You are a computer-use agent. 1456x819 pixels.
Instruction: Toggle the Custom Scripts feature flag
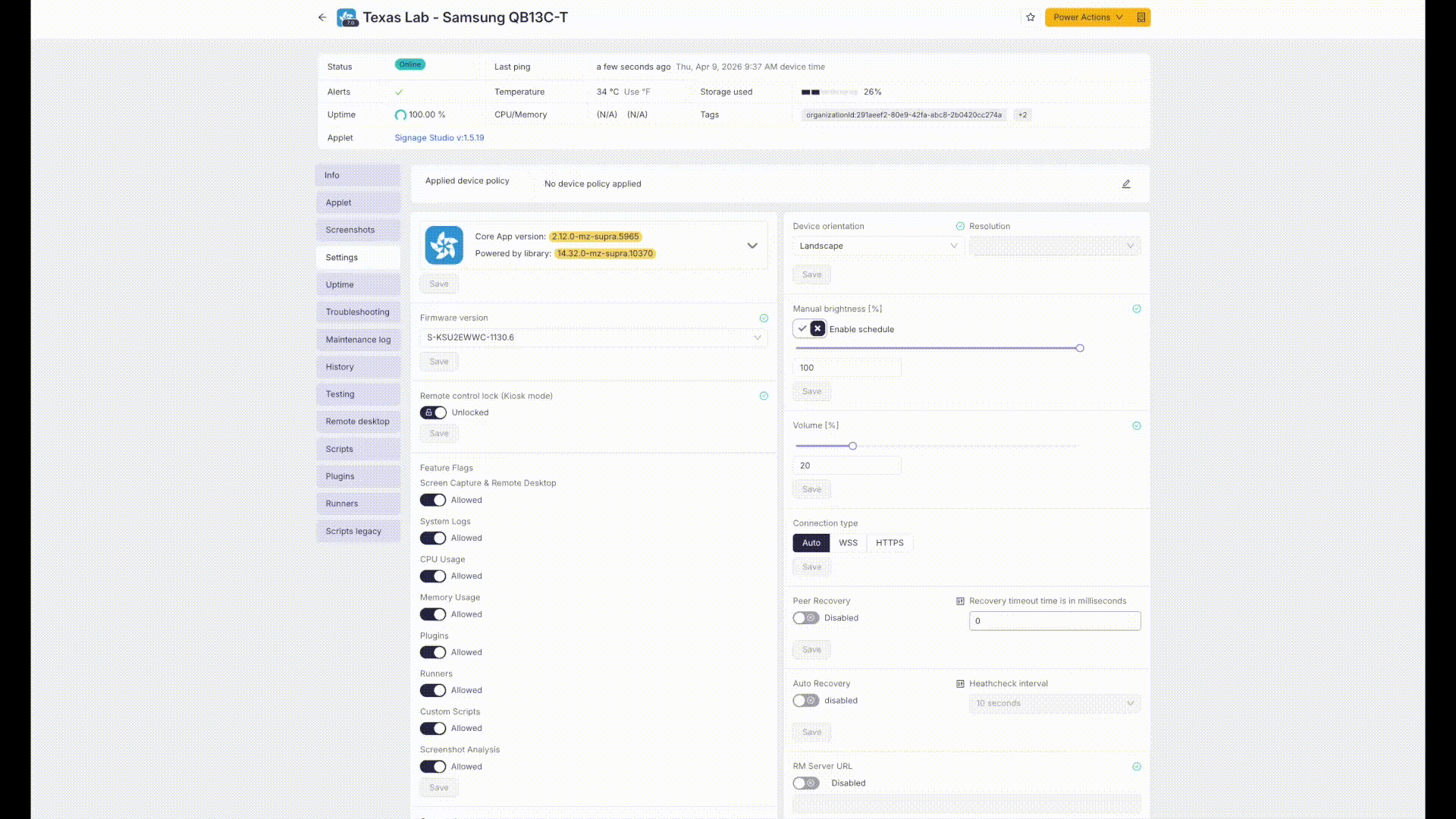pos(433,728)
